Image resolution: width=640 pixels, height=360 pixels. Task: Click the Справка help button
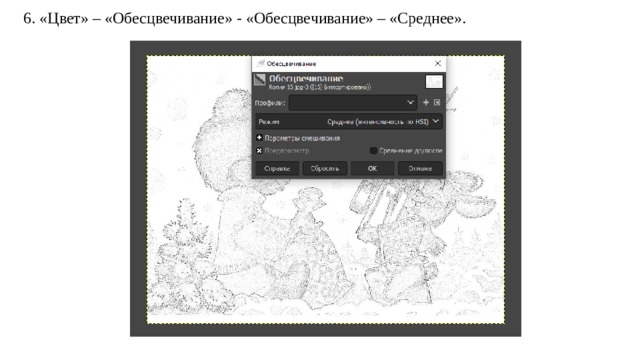[277, 168]
